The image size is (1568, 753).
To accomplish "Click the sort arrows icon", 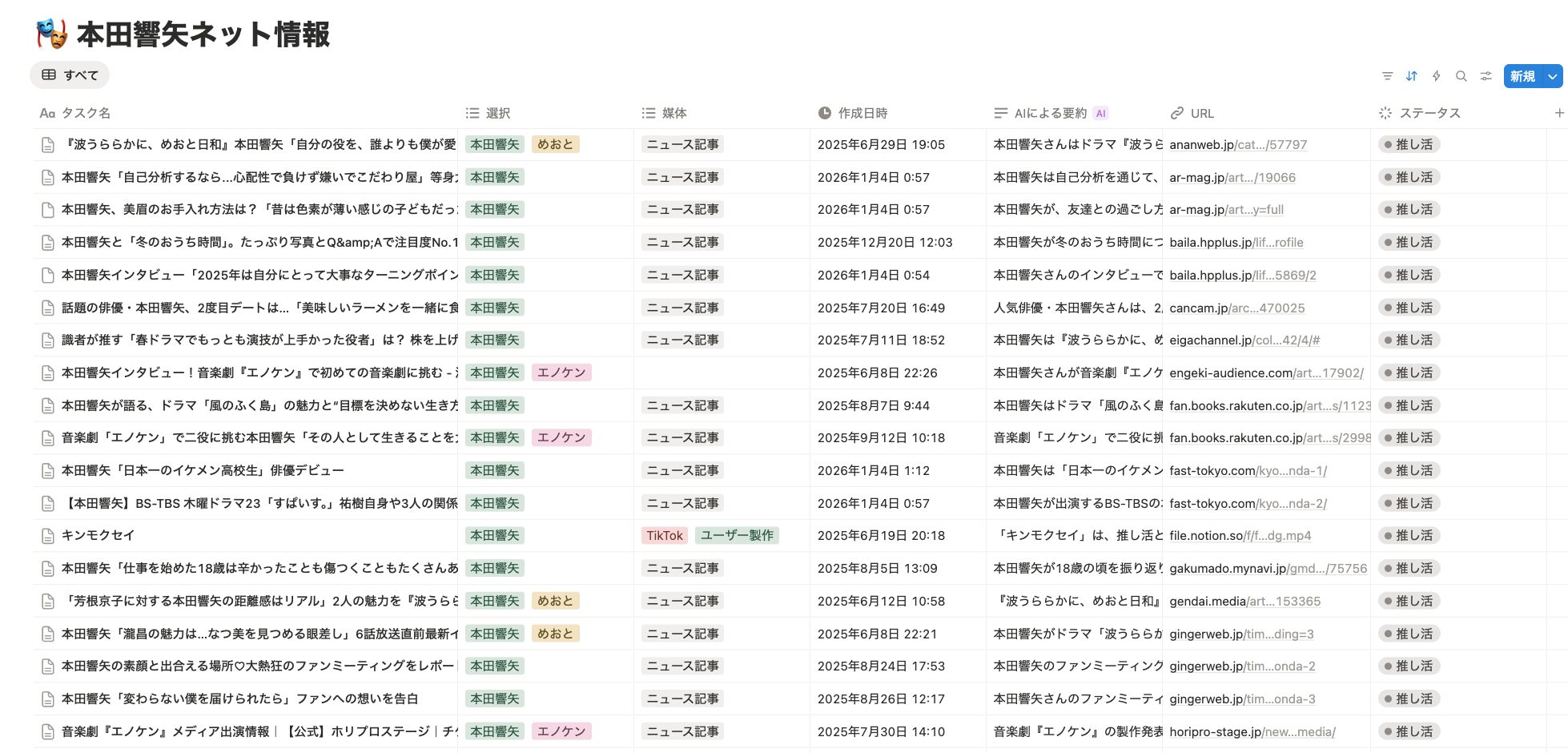I will [1412, 76].
